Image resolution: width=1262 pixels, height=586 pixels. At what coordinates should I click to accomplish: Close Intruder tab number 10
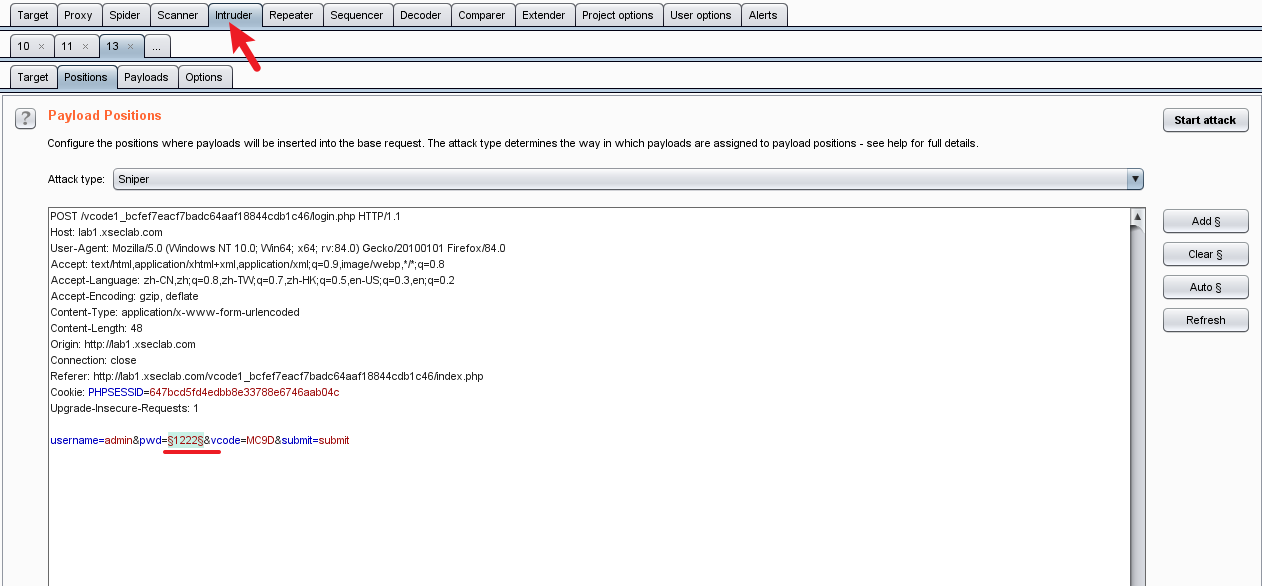coord(41,46)
